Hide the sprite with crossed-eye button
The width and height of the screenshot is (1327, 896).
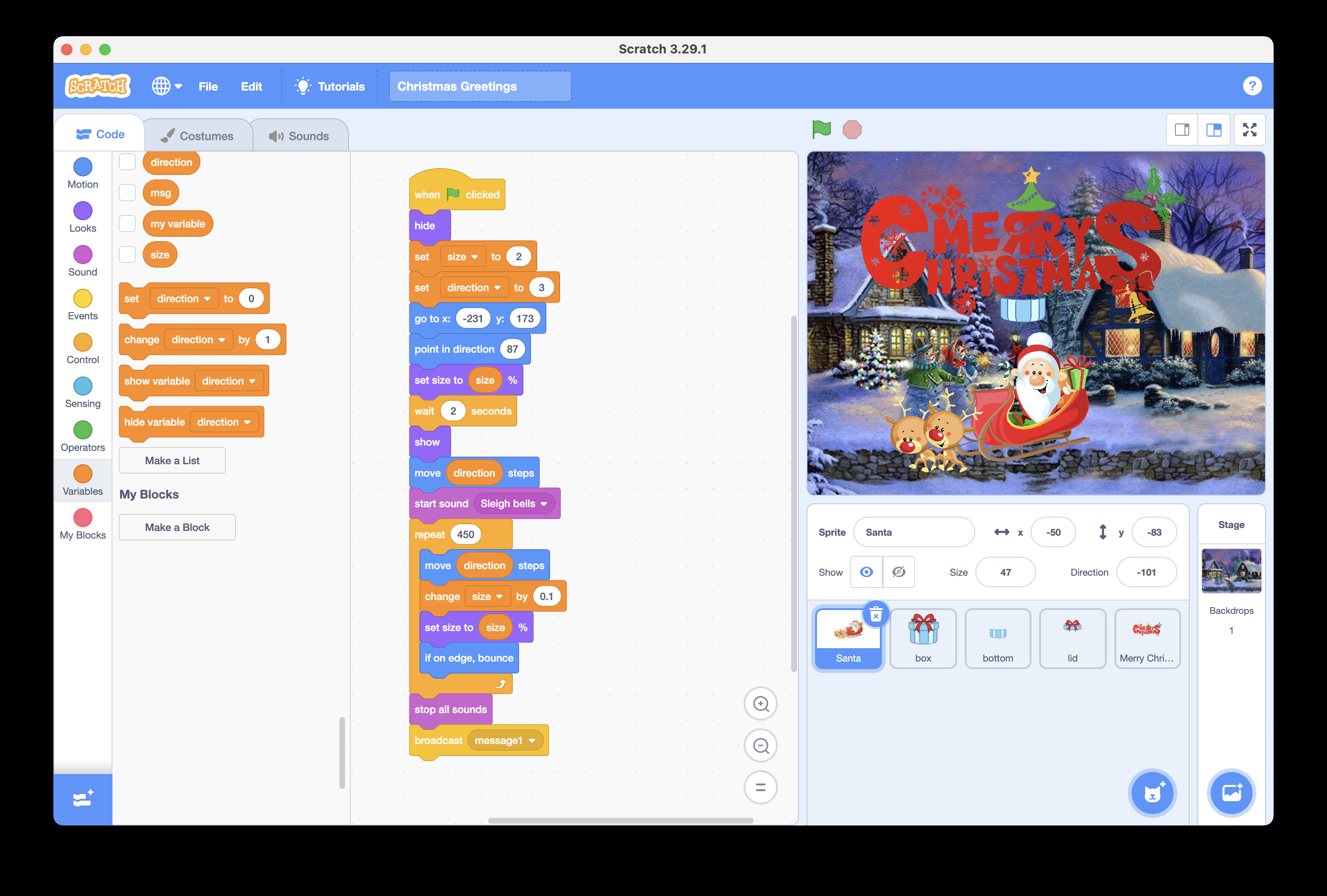tap(899, 572)
